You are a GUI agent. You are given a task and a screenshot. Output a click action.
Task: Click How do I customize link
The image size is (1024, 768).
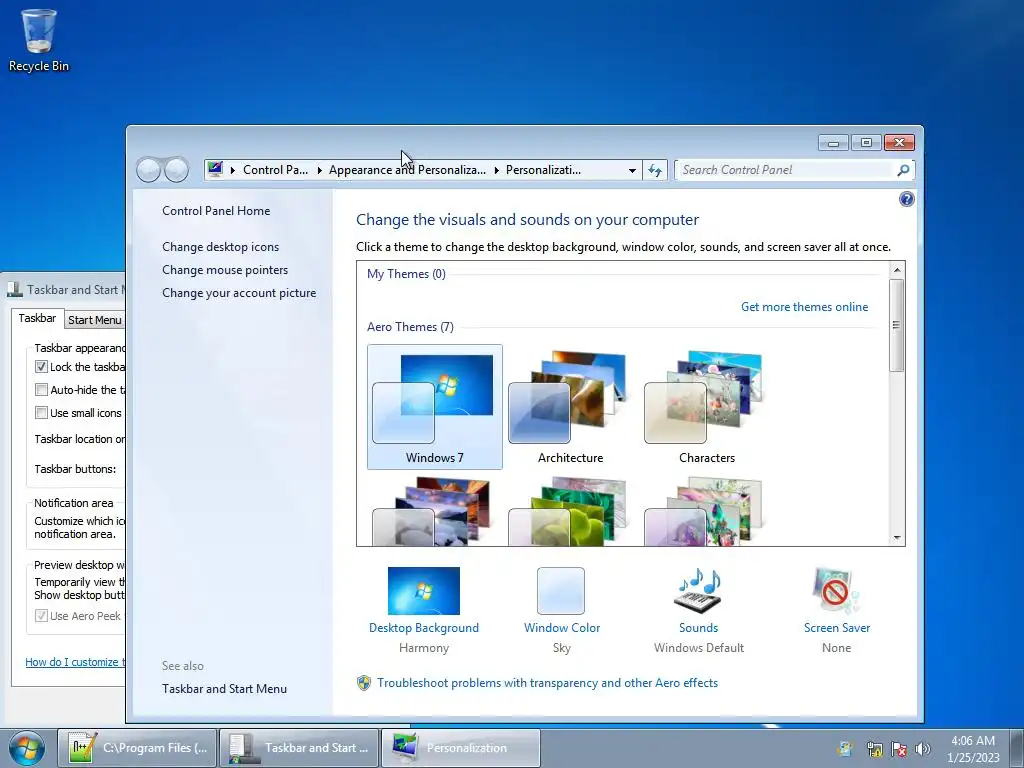74,662
